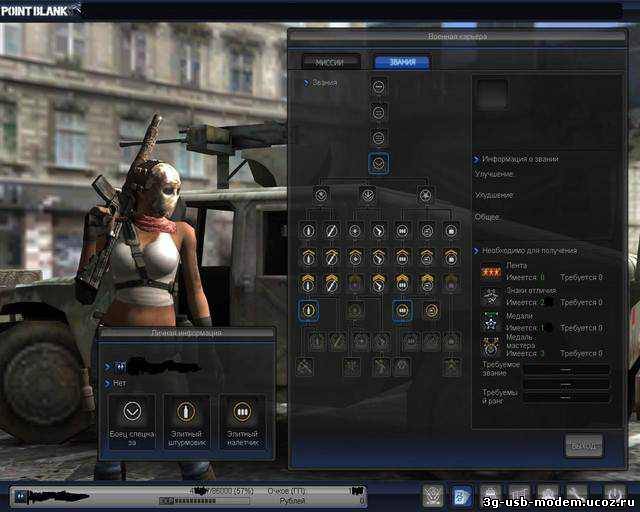The width and height of the screenshot is (640, 512).
Task: Open the highlighted blue cards button in bottom toolbar
Action: click(462, 495)
